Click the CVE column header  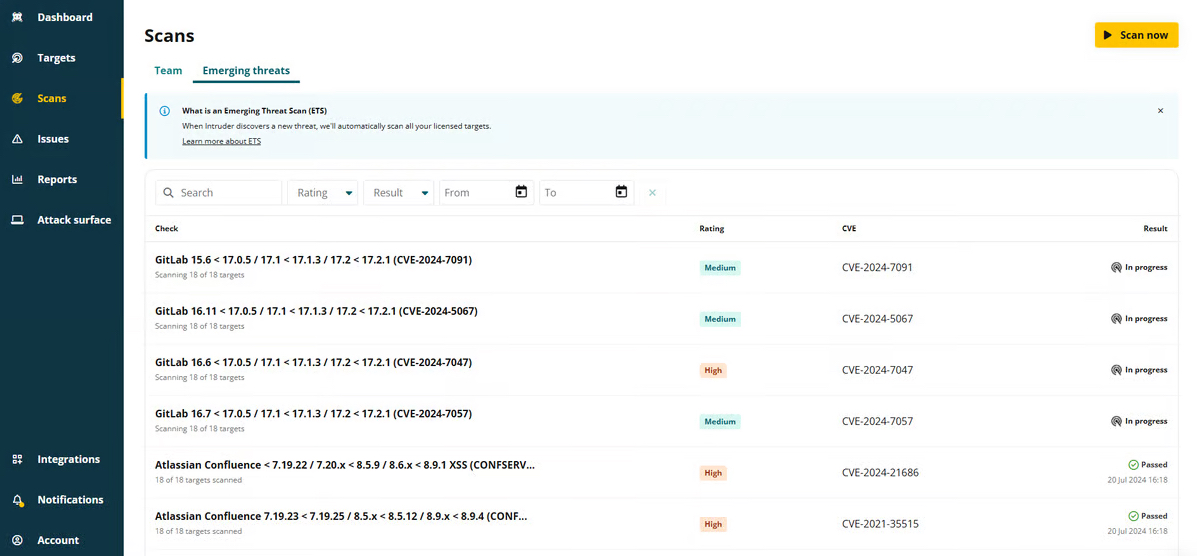click(x=849, y=228)
